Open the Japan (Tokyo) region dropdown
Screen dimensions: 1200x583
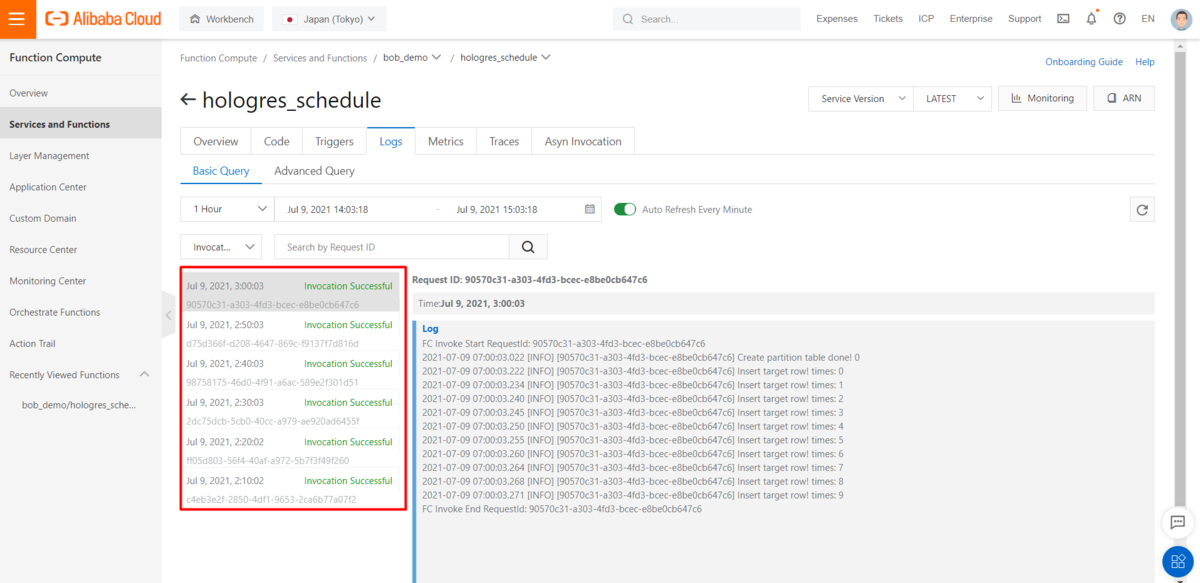330,18
